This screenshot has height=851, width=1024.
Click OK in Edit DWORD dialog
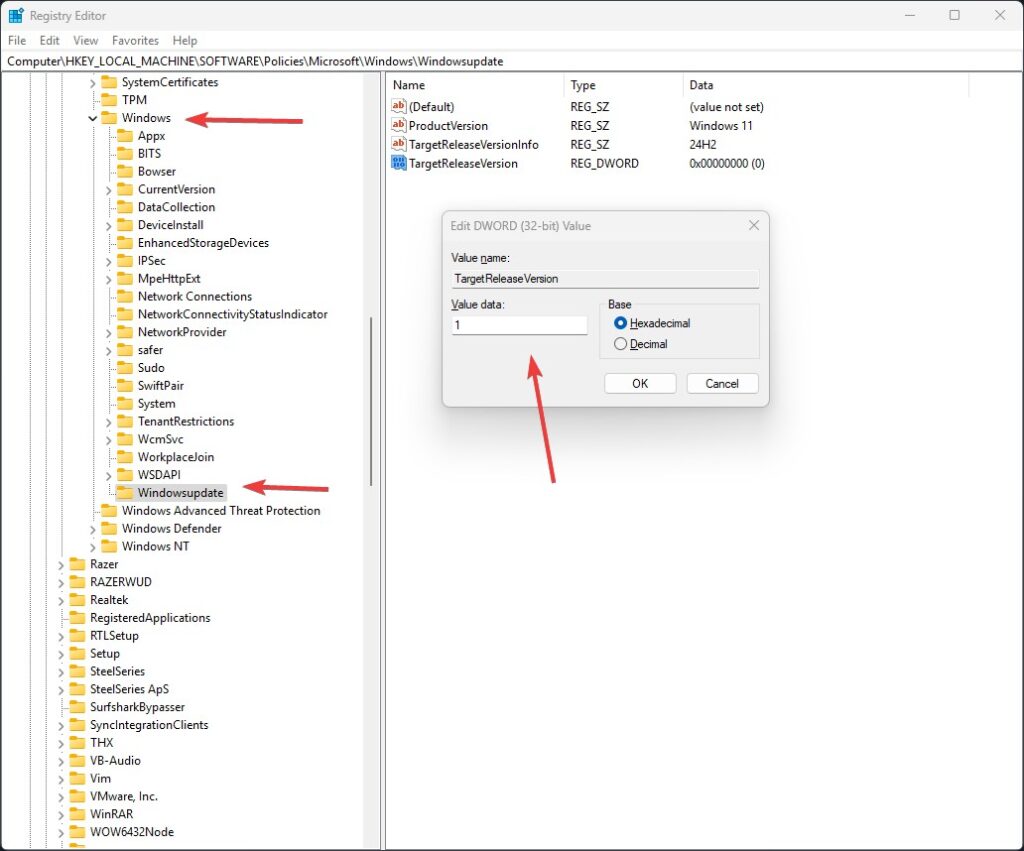click(640, 383)
